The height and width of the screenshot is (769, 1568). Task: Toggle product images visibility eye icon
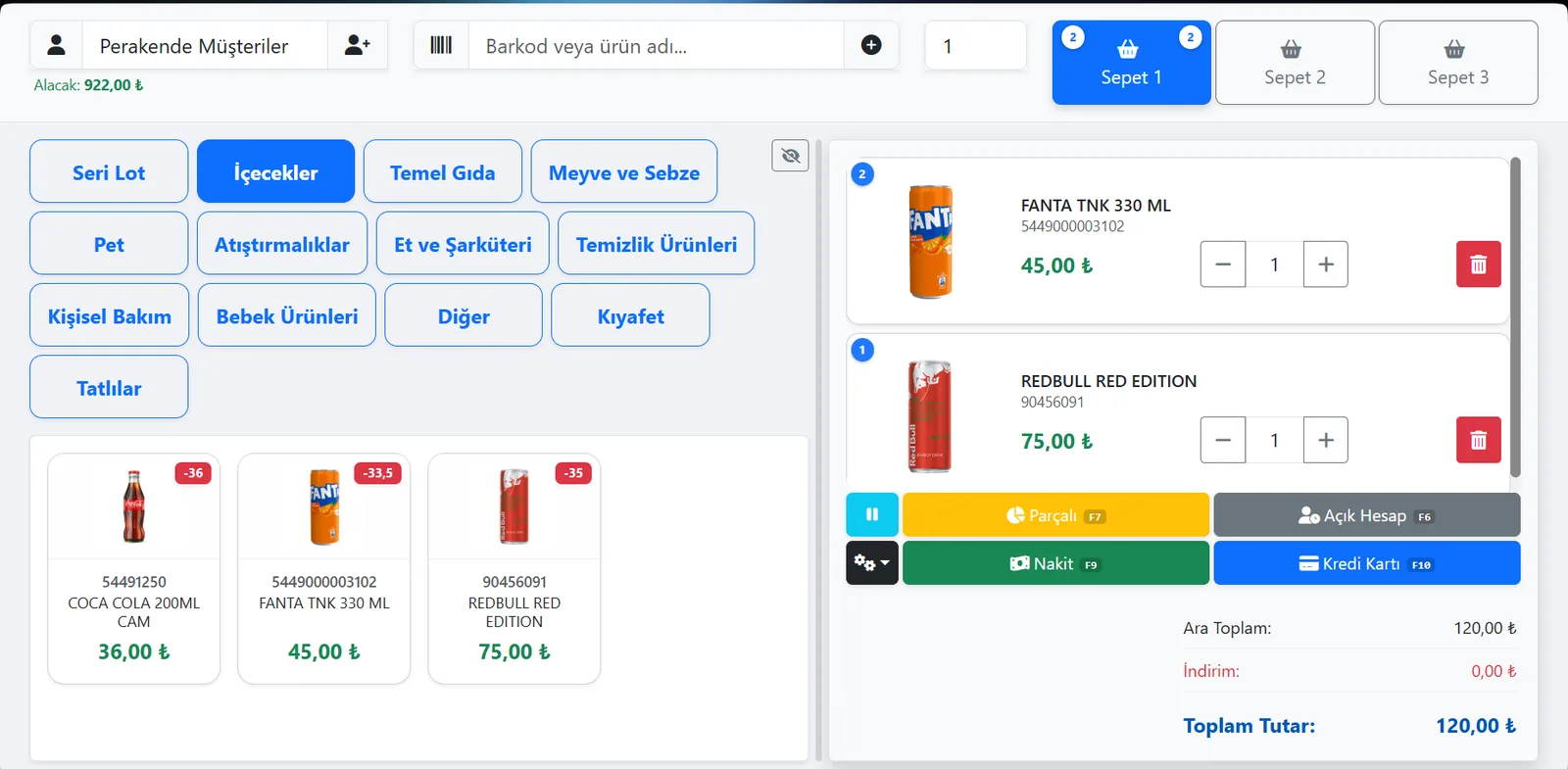[x=790, y=156]
